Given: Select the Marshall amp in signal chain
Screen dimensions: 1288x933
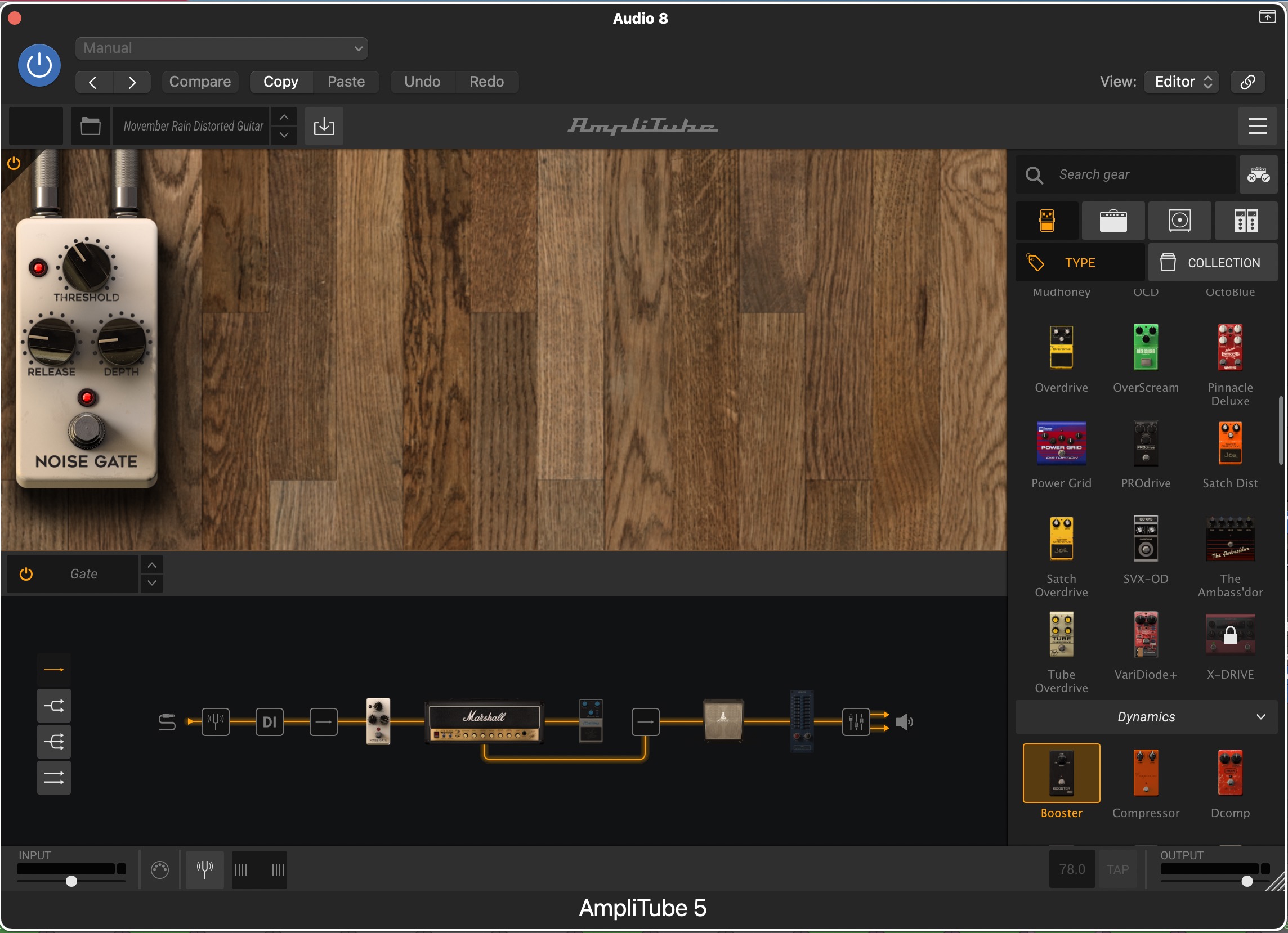Looking at the screenshot, I should (x=485, y=723).
